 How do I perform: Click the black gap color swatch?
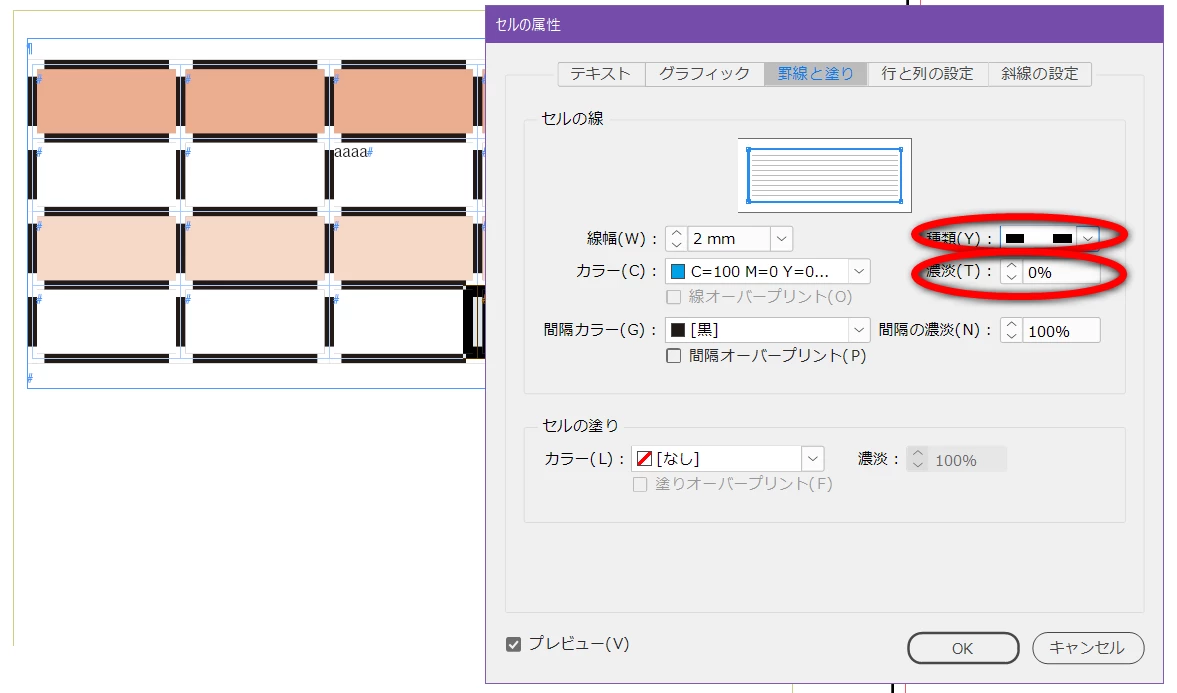[x=678, y=330]
